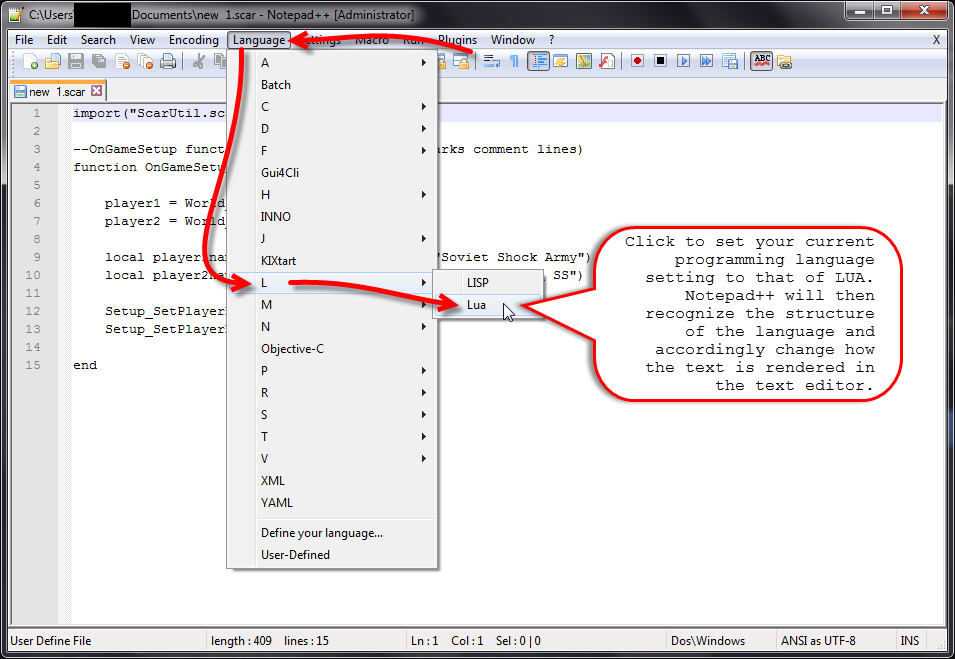Click the Save All toolbar icon
The height and width of the screenshot is (659, 955).
(x=99, y=62)
